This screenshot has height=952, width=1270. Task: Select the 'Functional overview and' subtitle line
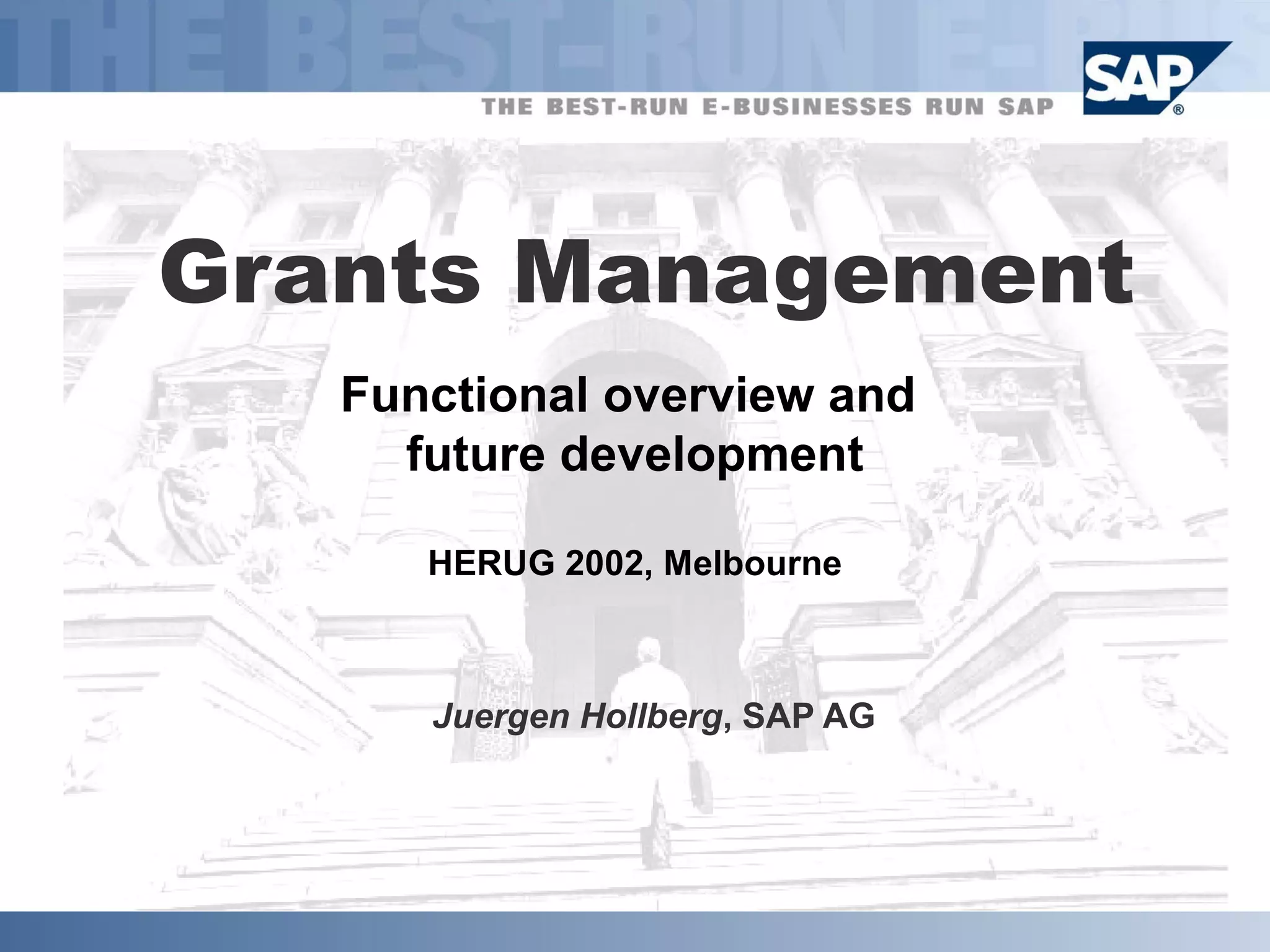(x=628, y=395)
